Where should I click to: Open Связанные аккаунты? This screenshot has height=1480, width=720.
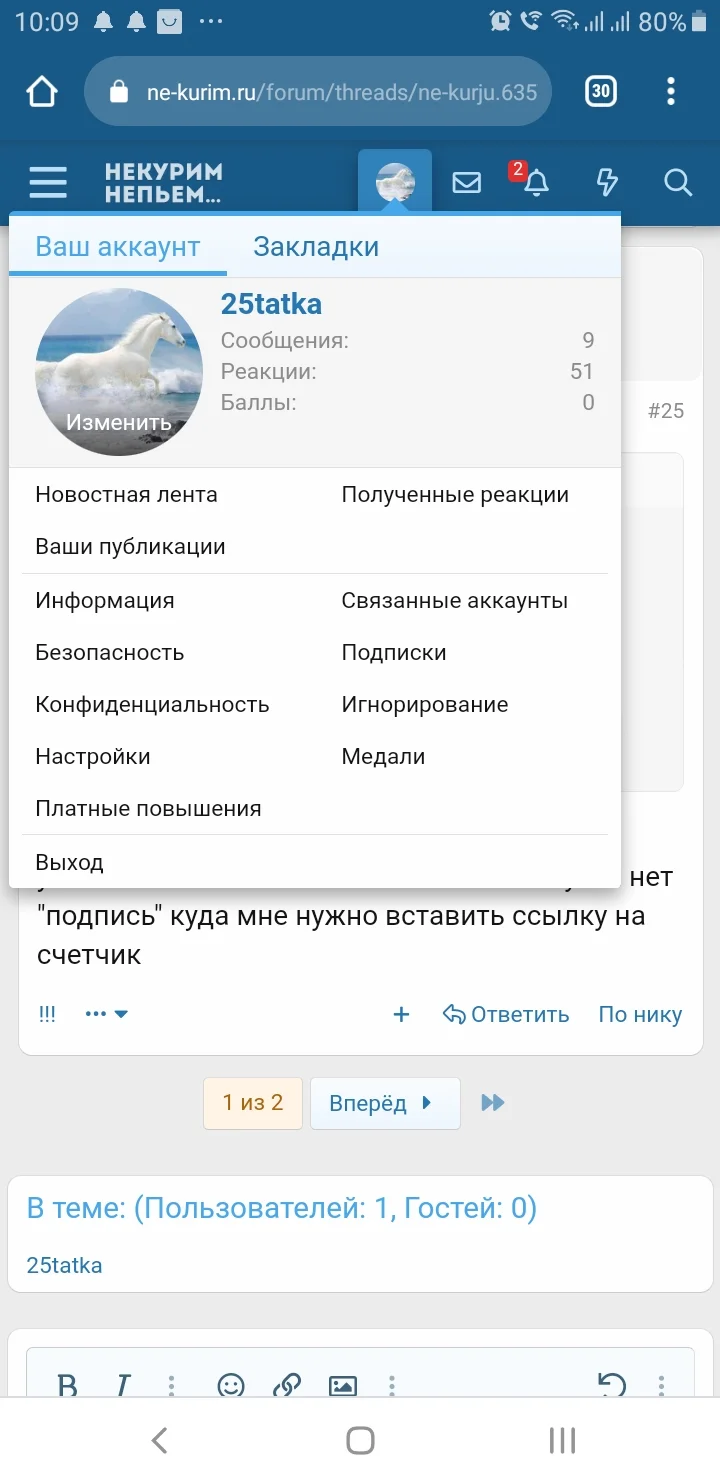coord(455,600)
